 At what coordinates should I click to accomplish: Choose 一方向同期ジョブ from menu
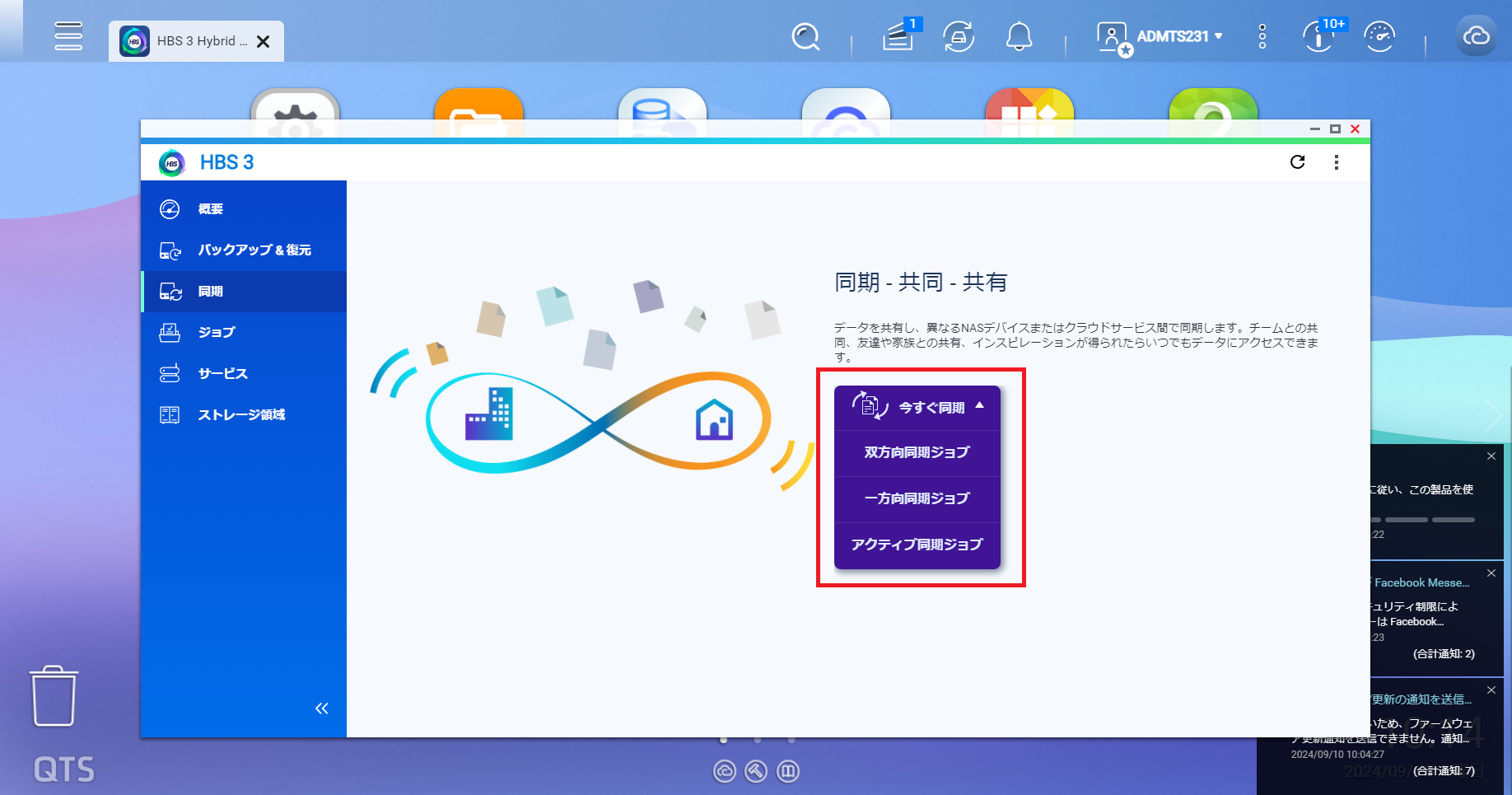(x=917, y=498)
